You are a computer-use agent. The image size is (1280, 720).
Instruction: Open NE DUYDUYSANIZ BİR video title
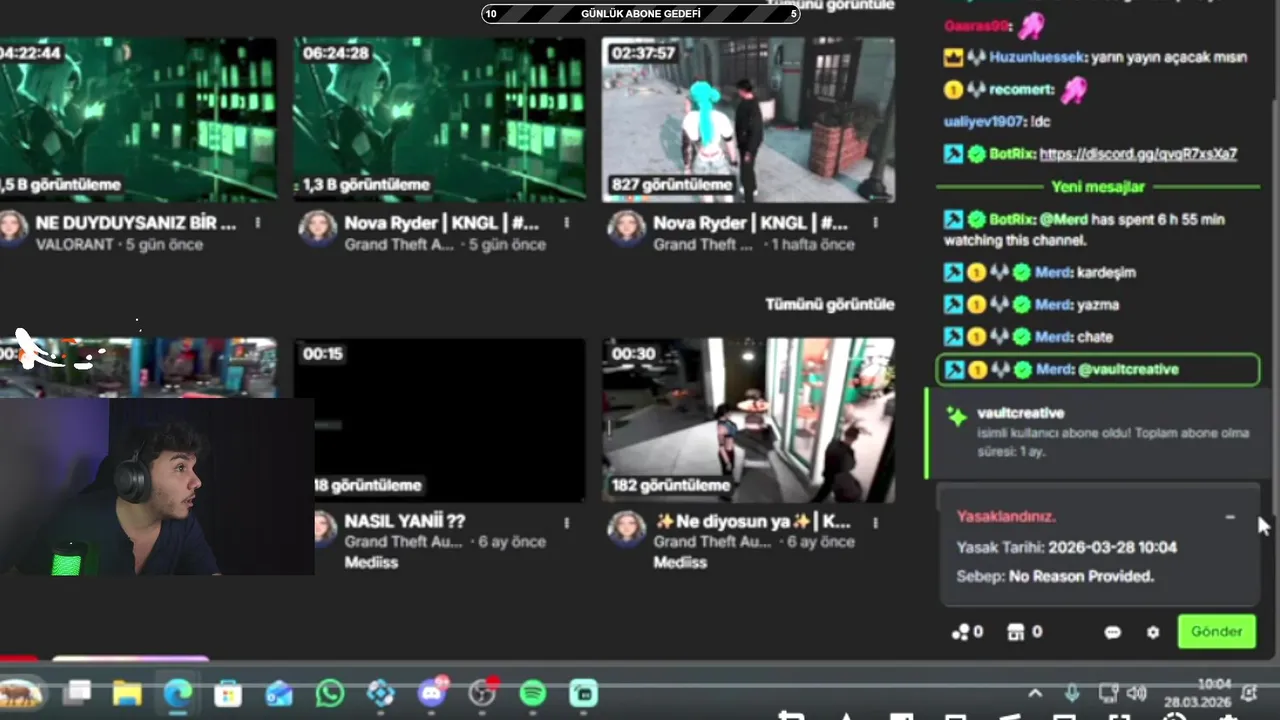pyautogui.click(x=136, y=223)
